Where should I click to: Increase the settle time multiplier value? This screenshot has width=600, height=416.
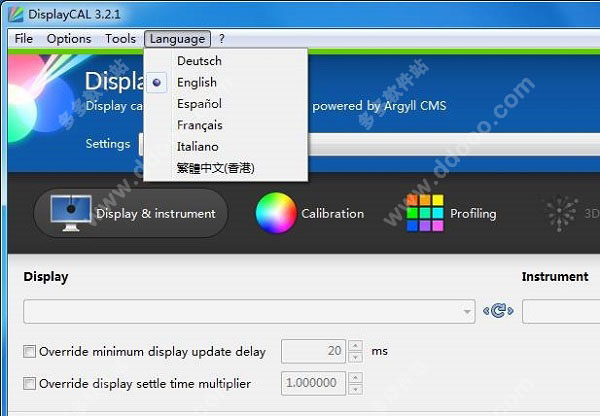pos(355,378)
